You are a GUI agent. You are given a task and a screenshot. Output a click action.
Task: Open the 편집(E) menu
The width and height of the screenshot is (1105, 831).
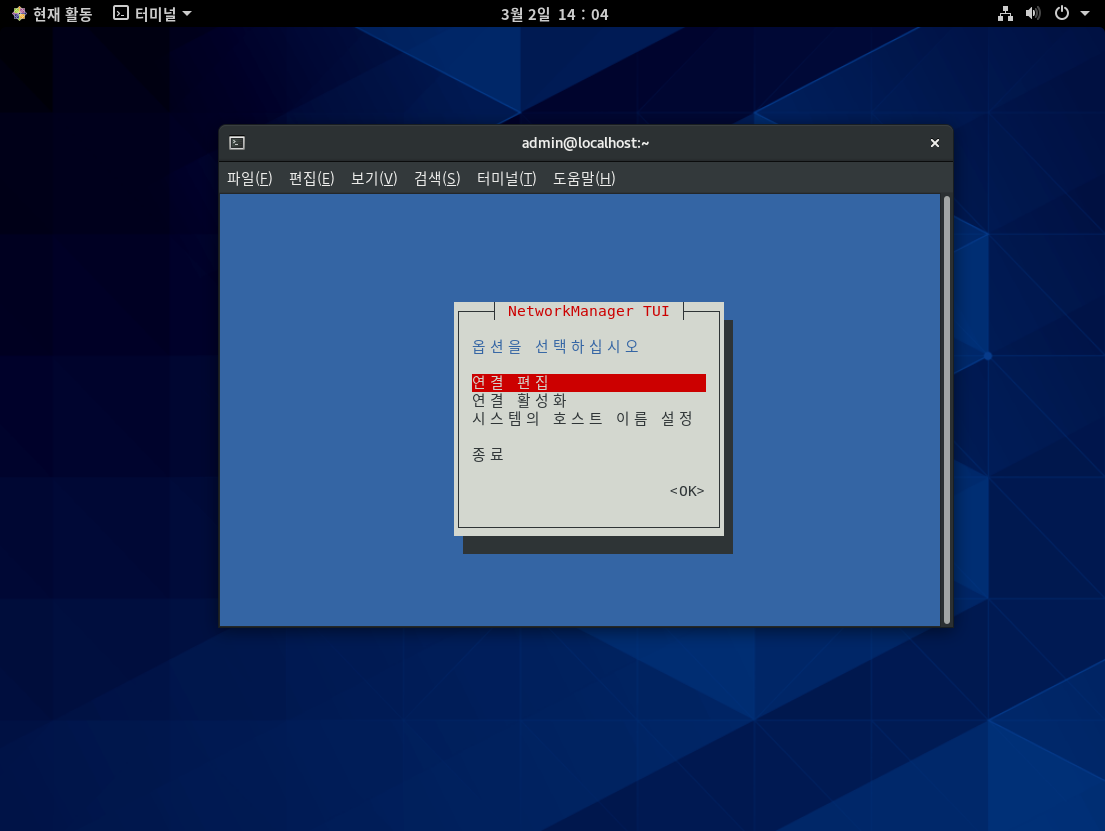(x=311, y=179)
